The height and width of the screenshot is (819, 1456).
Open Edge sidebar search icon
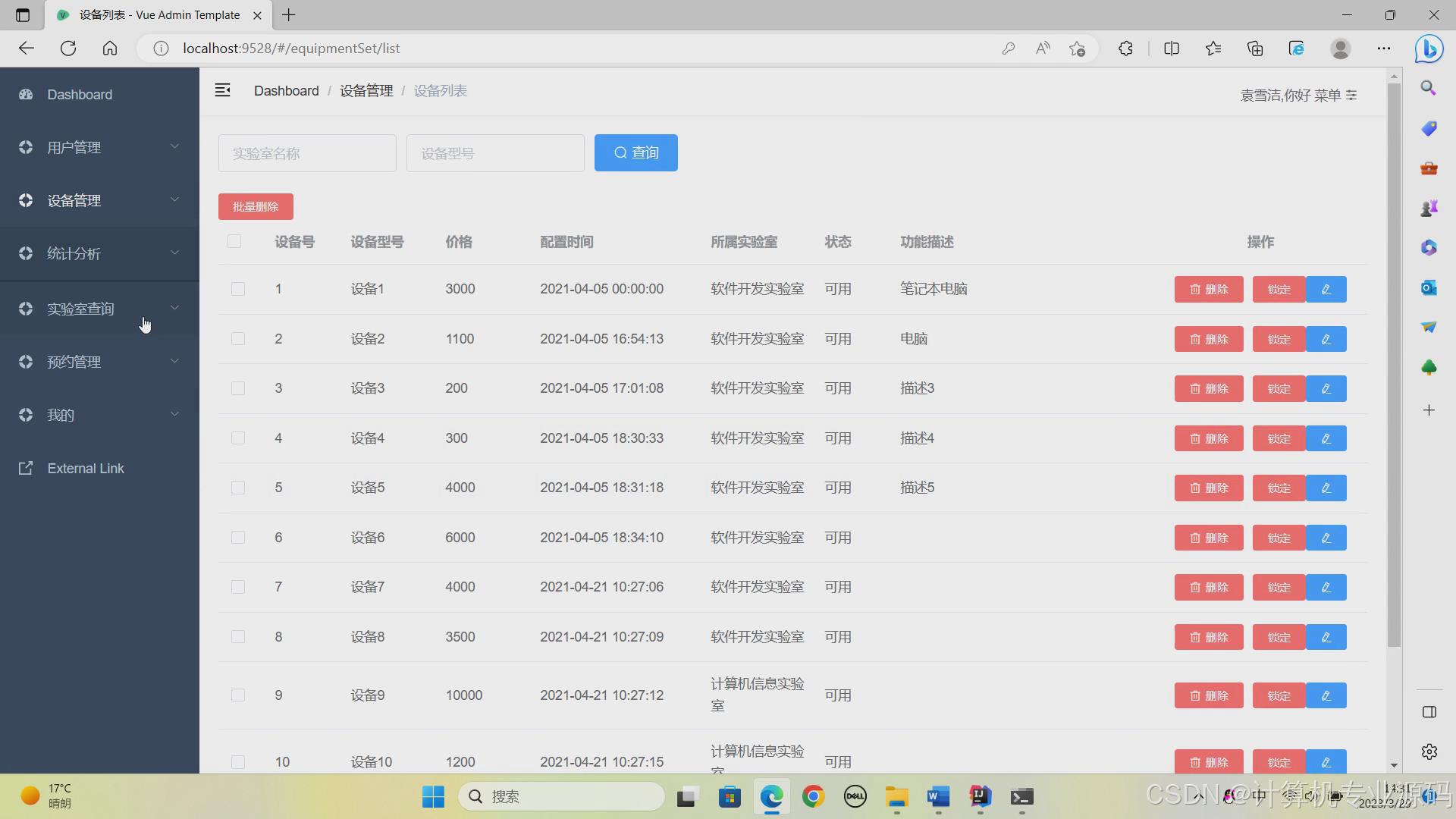[x=1429, y=88]
